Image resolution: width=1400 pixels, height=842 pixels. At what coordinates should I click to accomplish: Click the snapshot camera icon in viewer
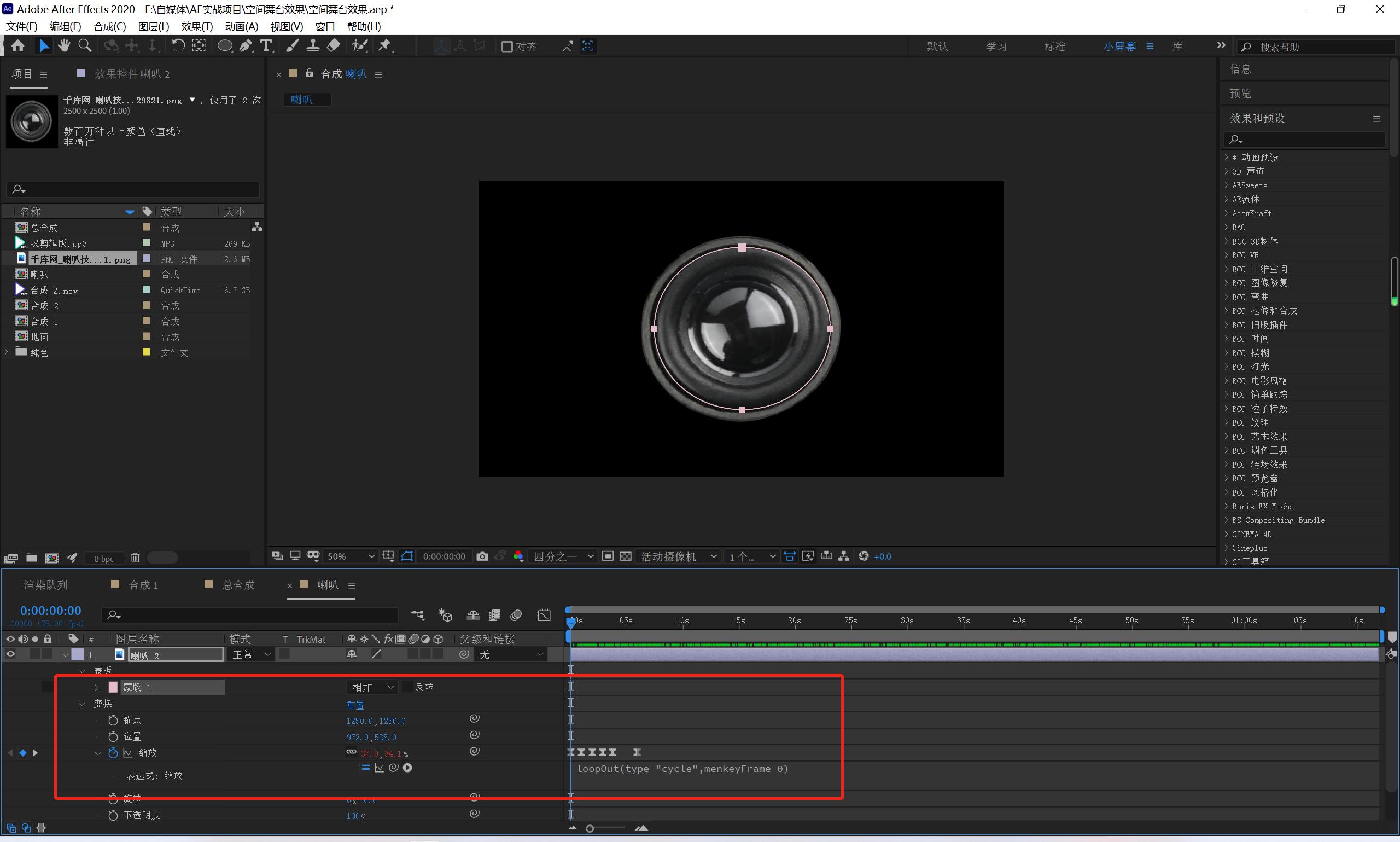(482, 556)
